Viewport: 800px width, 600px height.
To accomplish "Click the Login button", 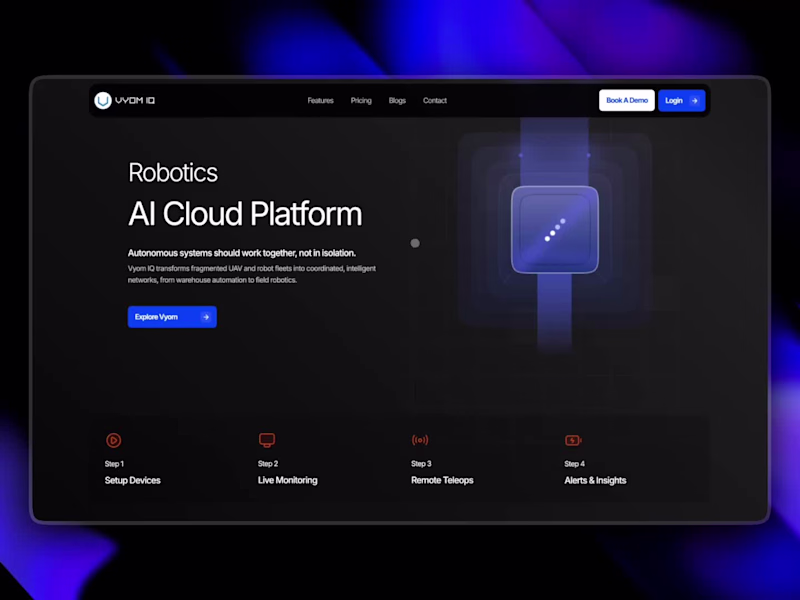I will 682,101.
